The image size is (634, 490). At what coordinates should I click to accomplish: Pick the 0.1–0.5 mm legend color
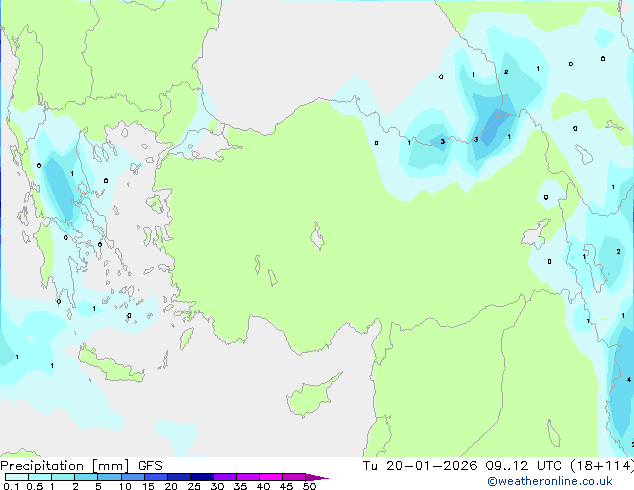tap(17, 477)
